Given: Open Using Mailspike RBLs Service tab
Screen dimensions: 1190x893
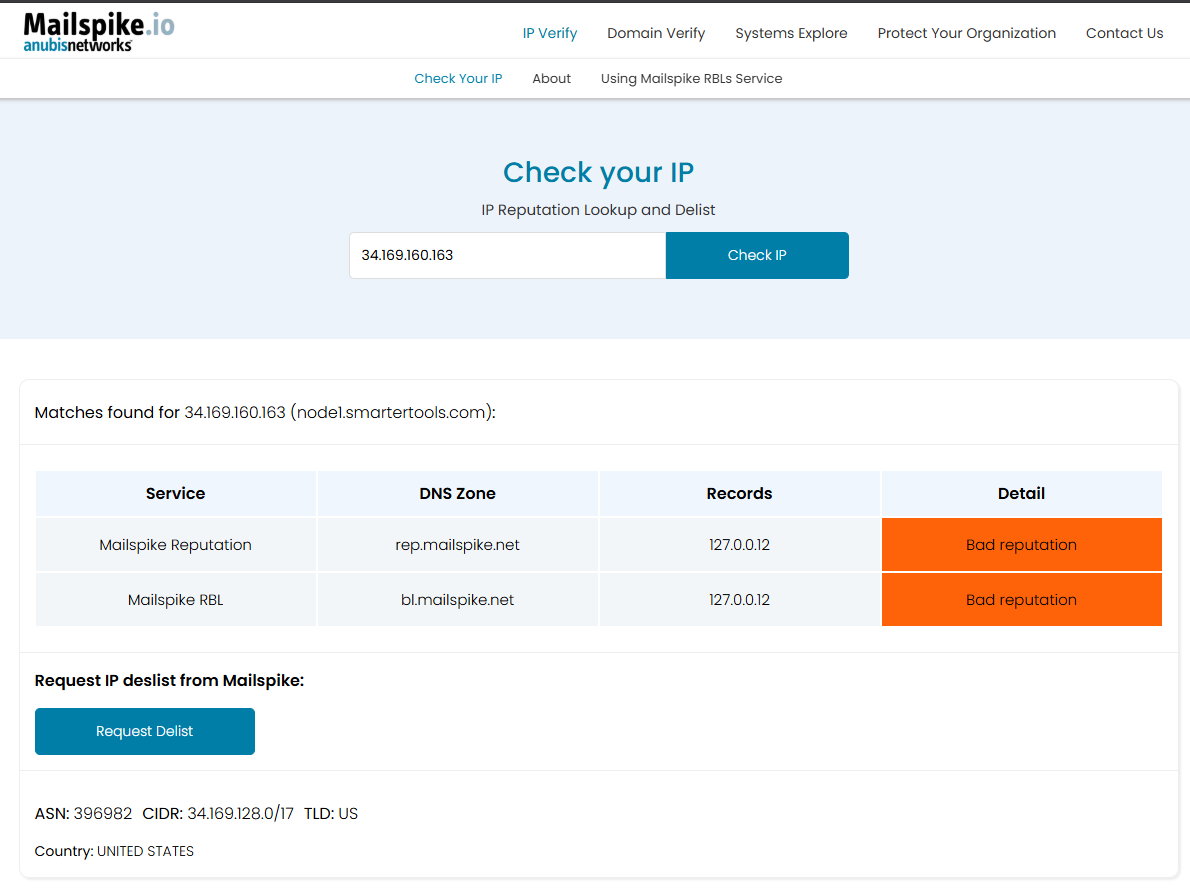Looking at the screenshot, I should point(691,78).
